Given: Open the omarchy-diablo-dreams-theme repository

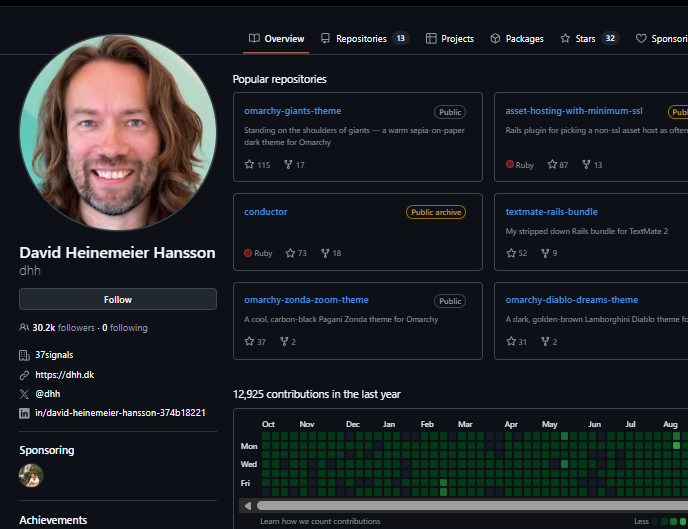Looking at the screenshot, I should tap(572, 300).
